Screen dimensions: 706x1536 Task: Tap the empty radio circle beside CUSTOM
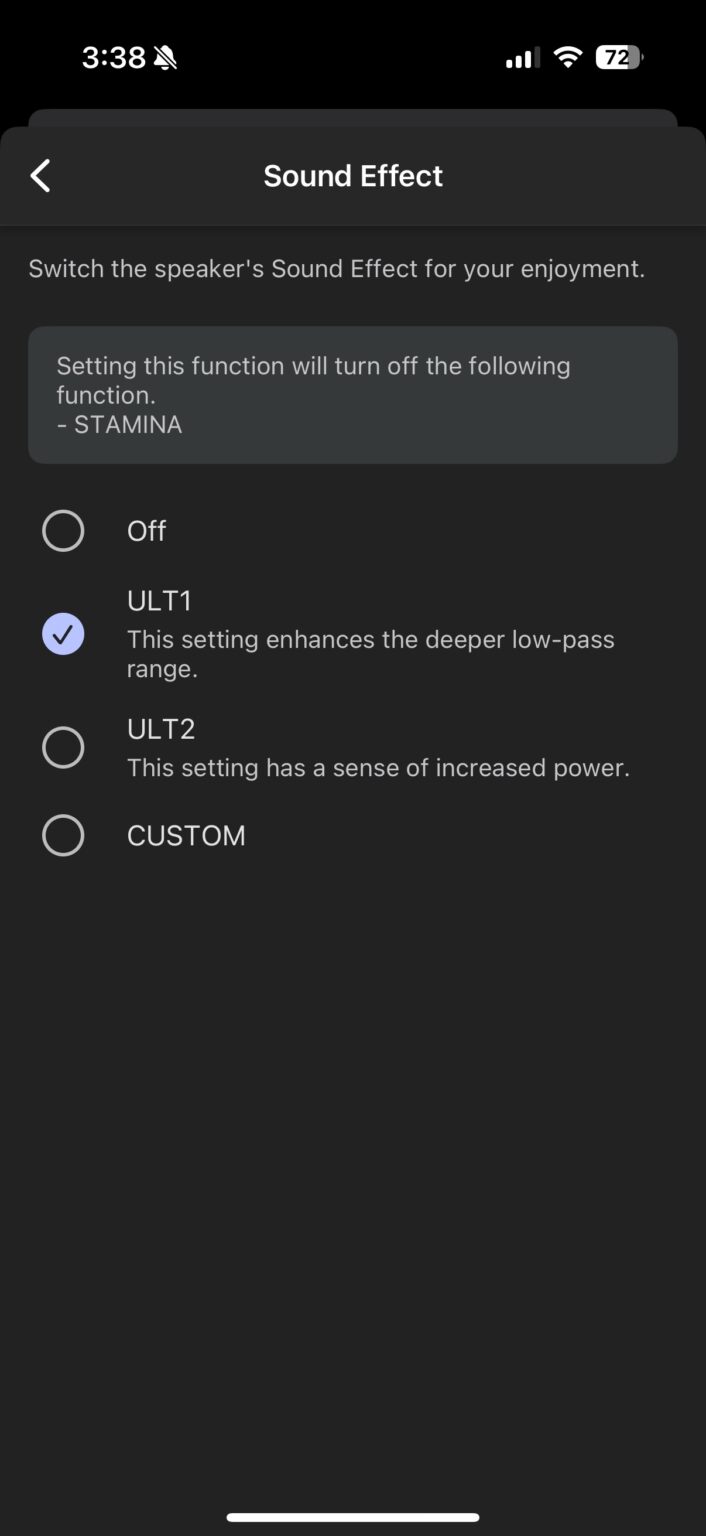63,835
